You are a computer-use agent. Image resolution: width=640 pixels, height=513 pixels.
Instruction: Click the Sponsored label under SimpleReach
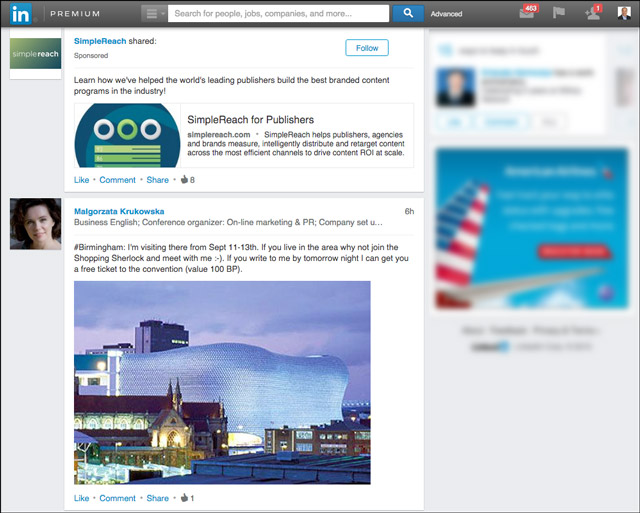tap(91, 56)
